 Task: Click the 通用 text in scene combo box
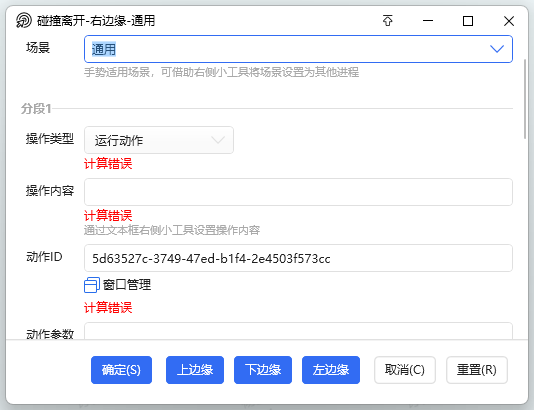(x=104, y=49)
